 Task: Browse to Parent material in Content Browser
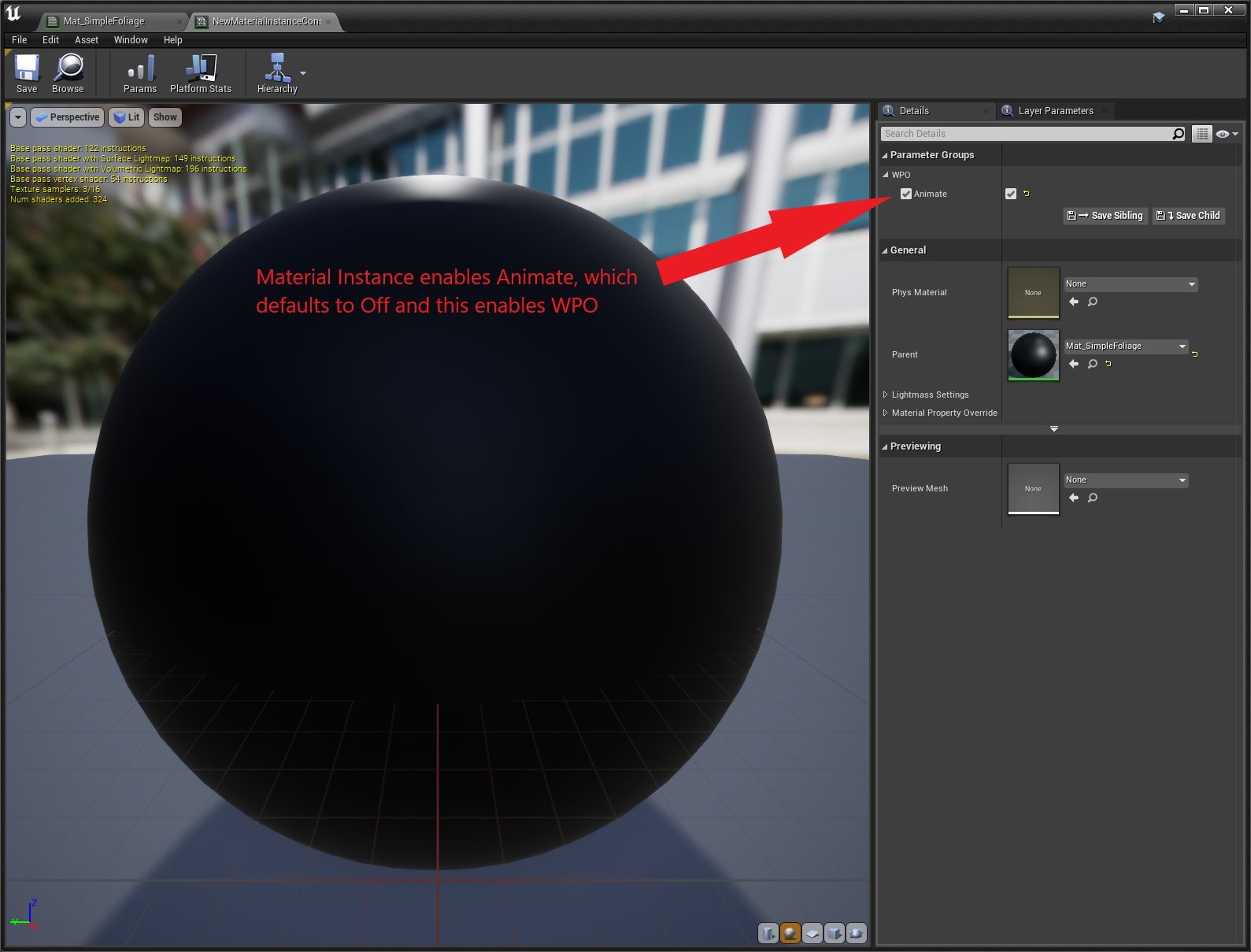click(x=1093, y=364)
